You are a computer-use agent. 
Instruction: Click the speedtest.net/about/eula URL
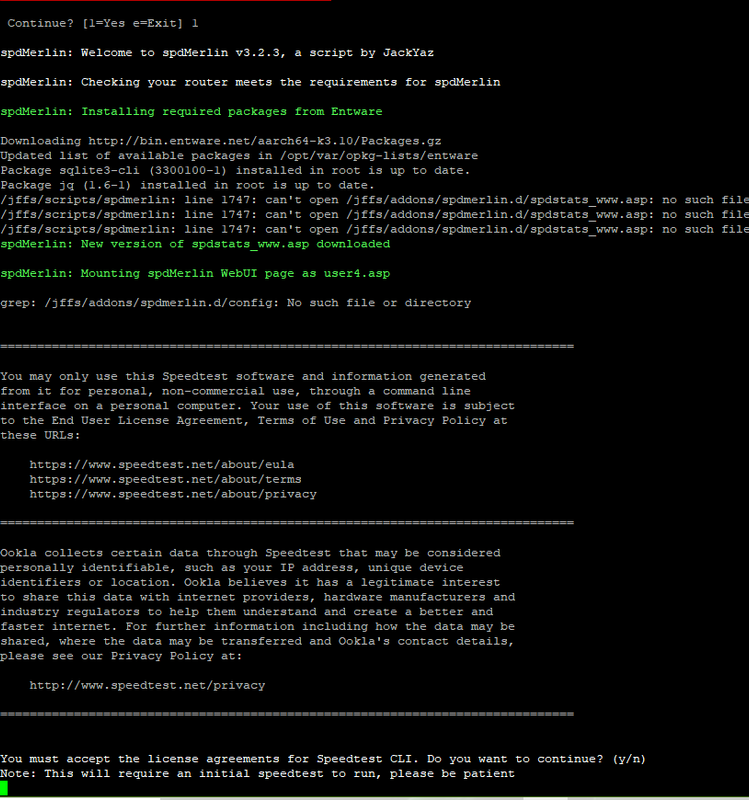(161, 465)
